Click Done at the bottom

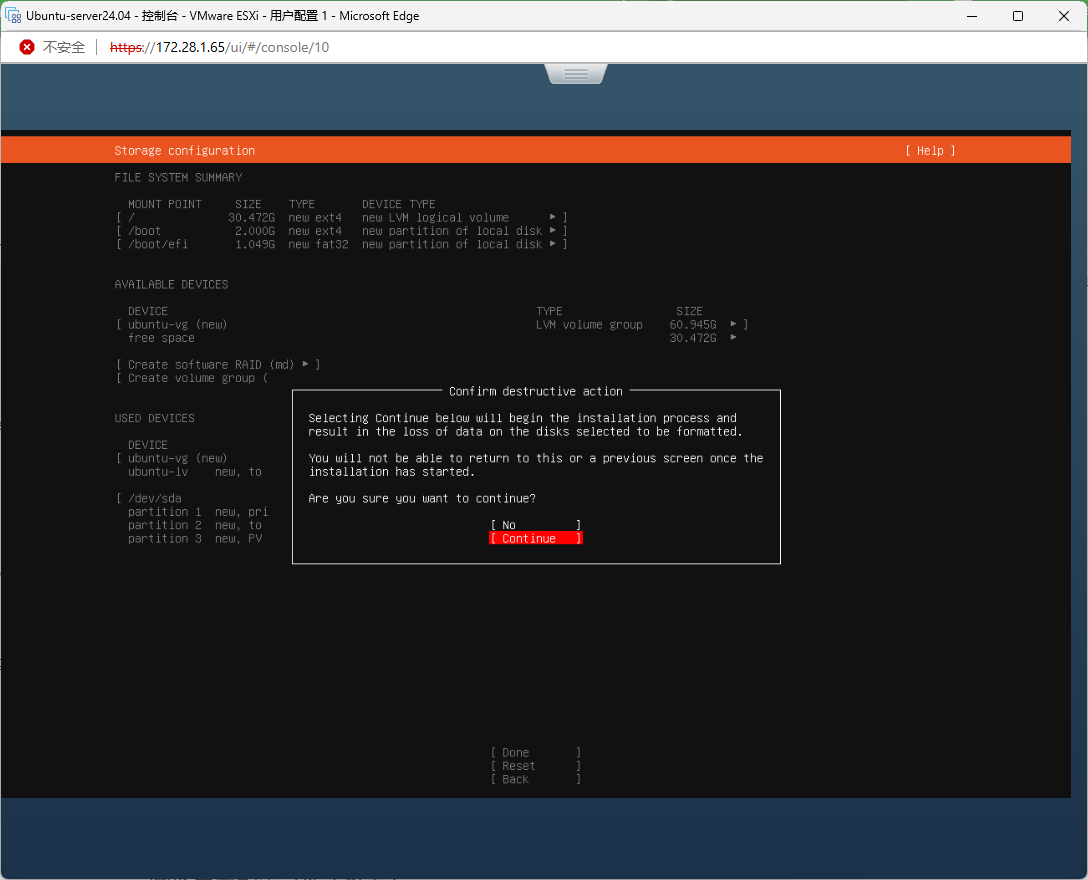[535, 753]
